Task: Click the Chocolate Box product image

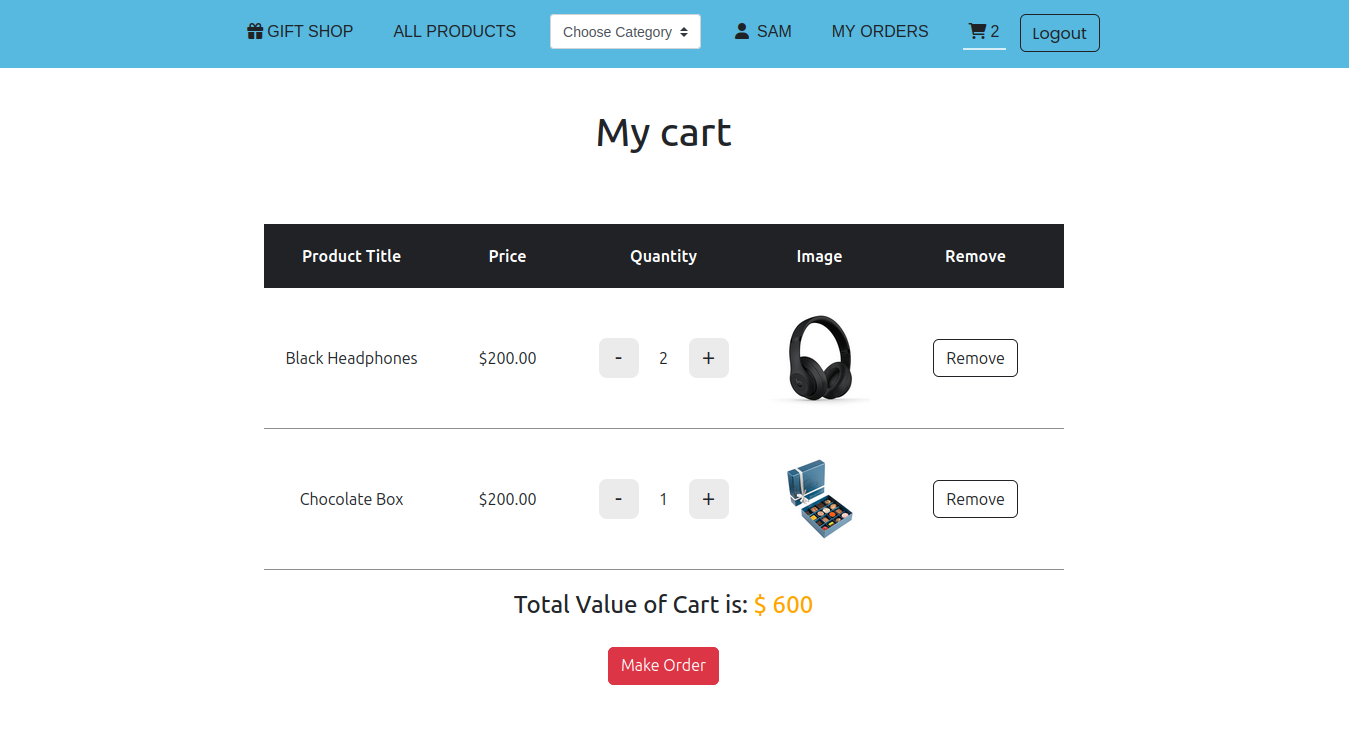Action: point(819,499)
